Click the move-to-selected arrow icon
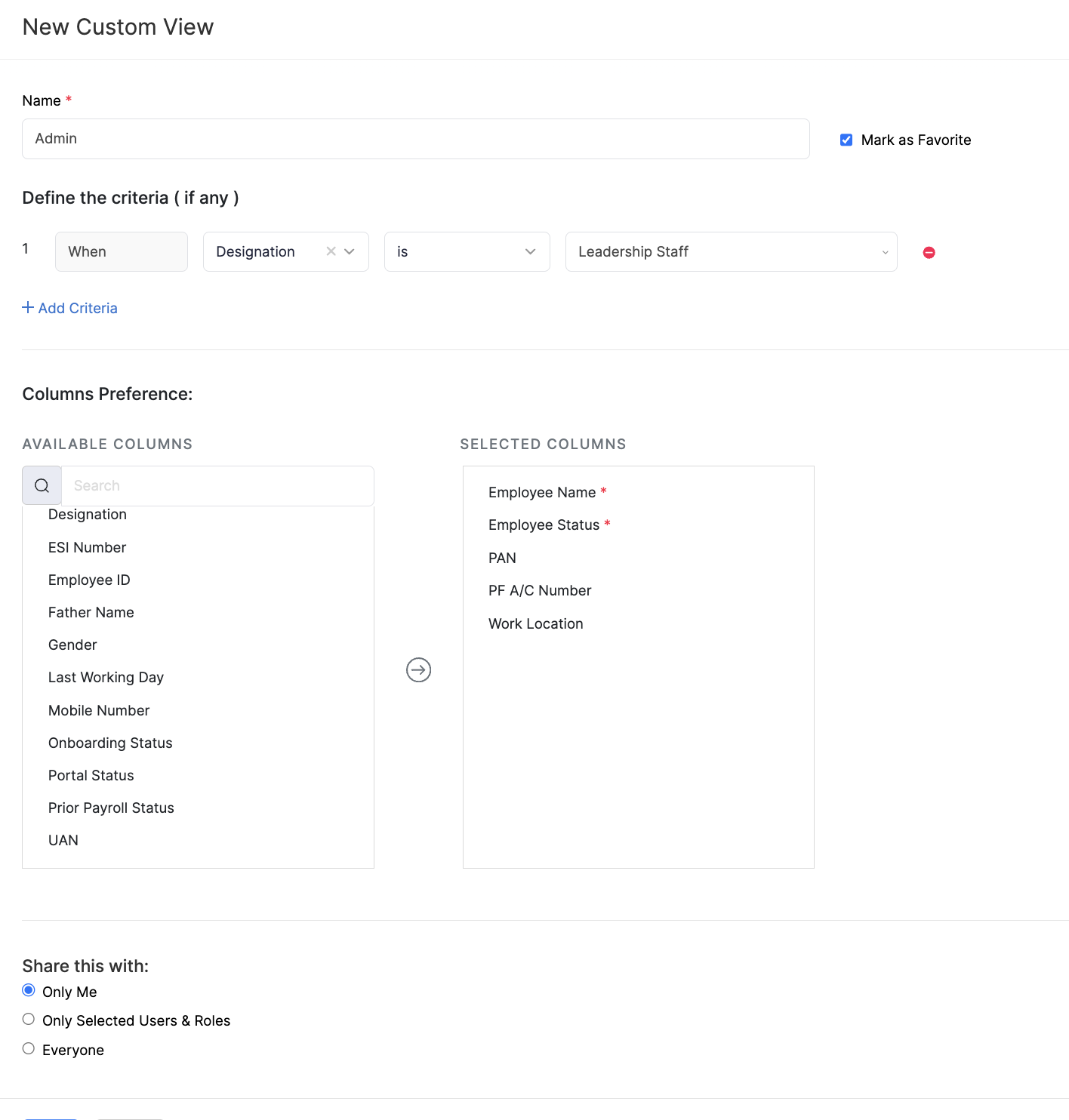Screen dimensions: 1069x1120 (418, 669)
